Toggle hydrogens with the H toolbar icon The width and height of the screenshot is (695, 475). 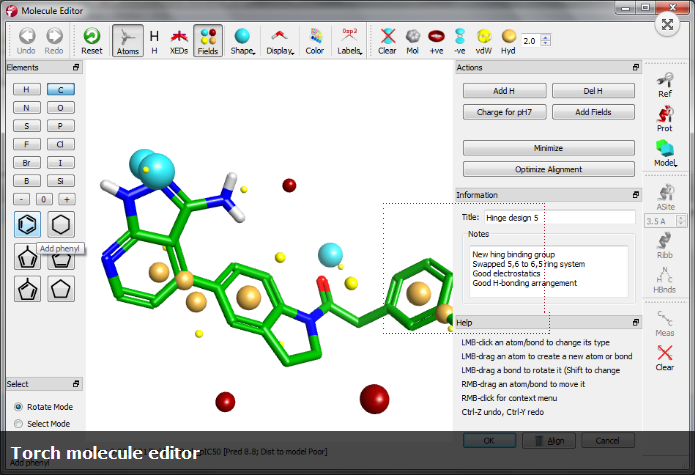(154, 41)
